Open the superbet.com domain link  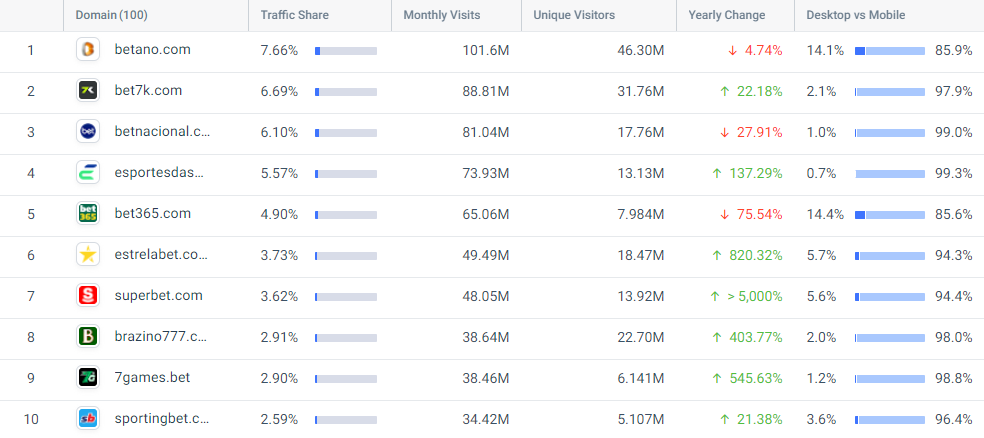point(158,296)
